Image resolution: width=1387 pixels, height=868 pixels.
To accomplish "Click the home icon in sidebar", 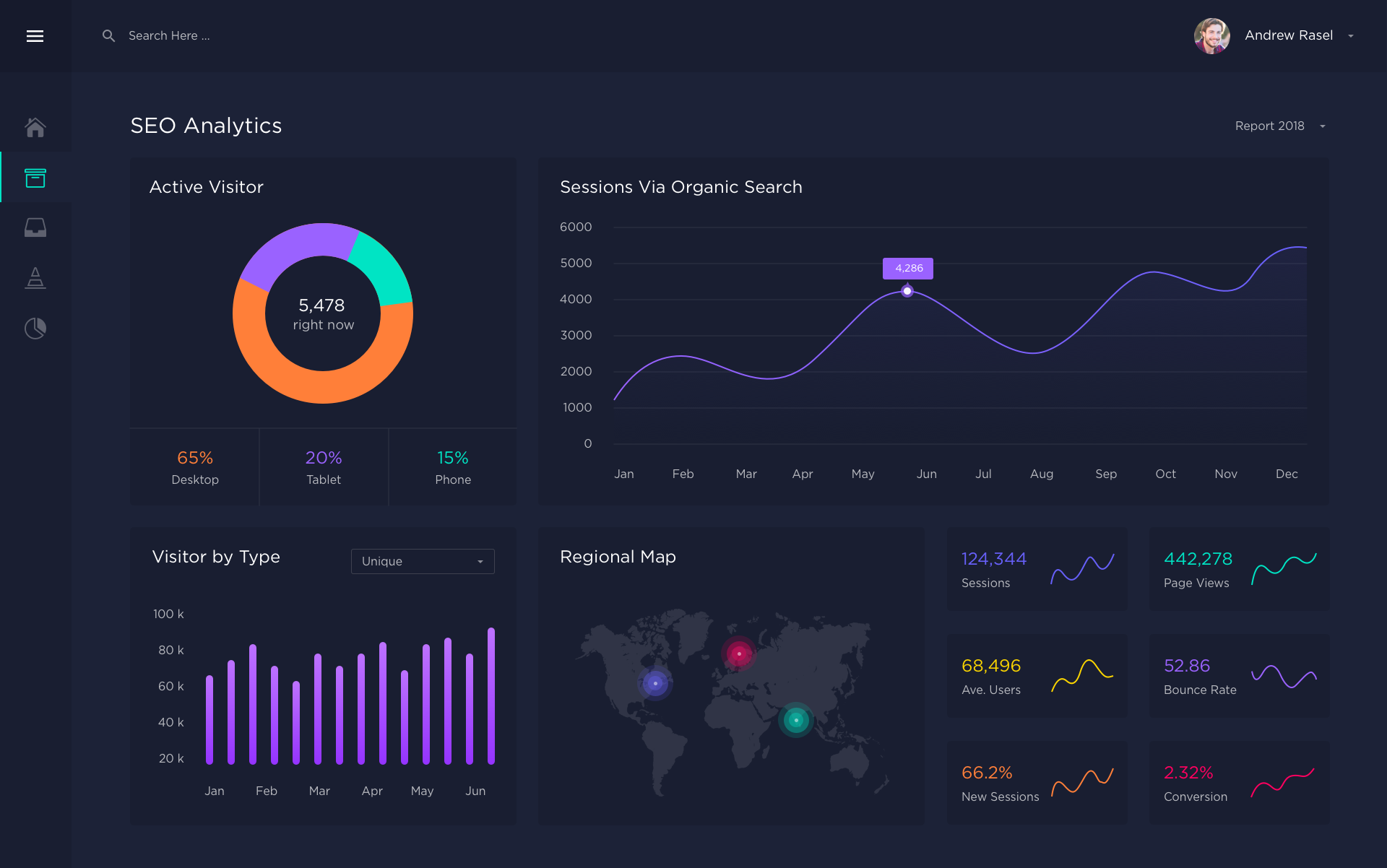I will point(34,129).
